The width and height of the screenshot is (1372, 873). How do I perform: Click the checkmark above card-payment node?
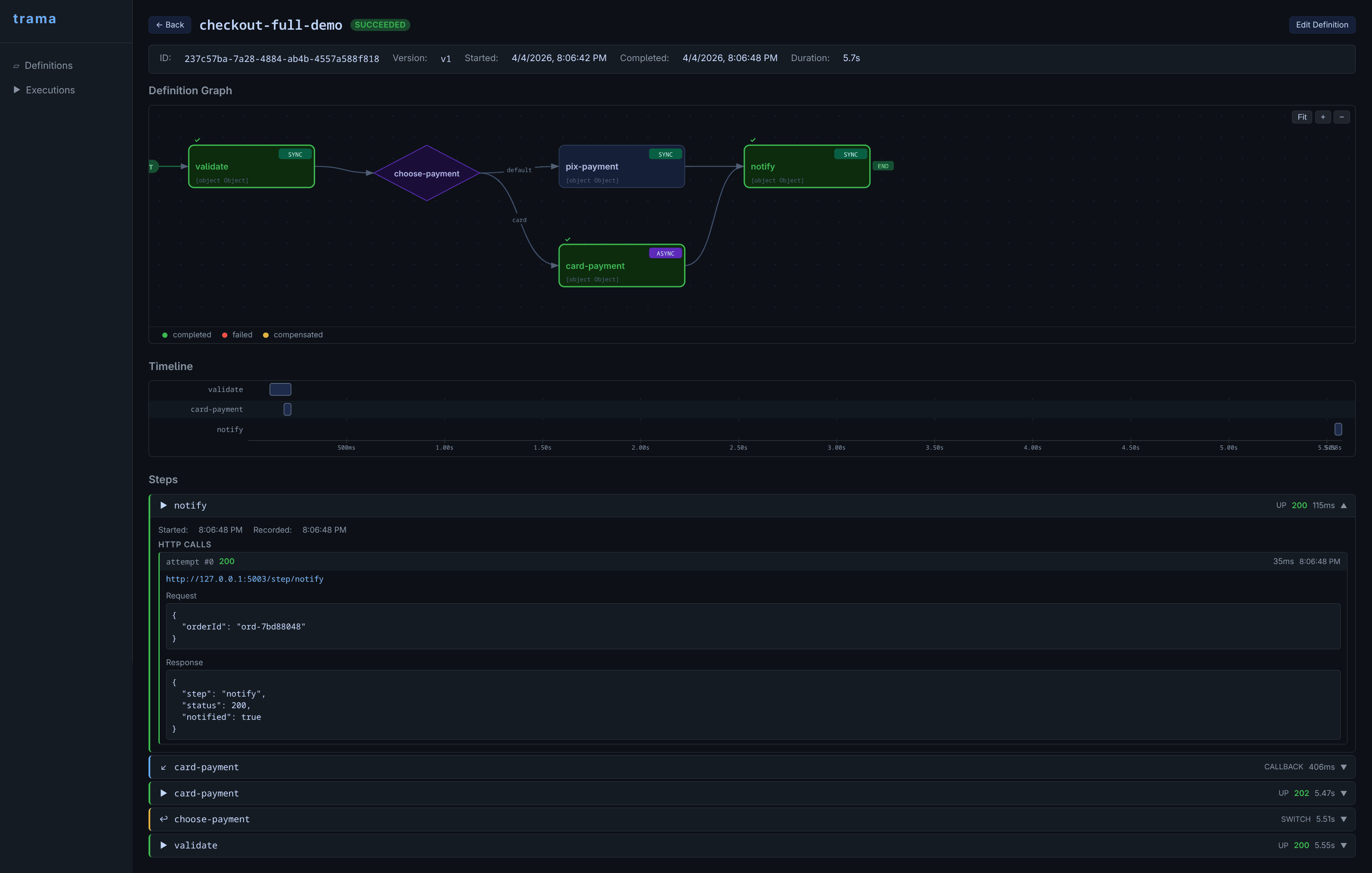567,239
